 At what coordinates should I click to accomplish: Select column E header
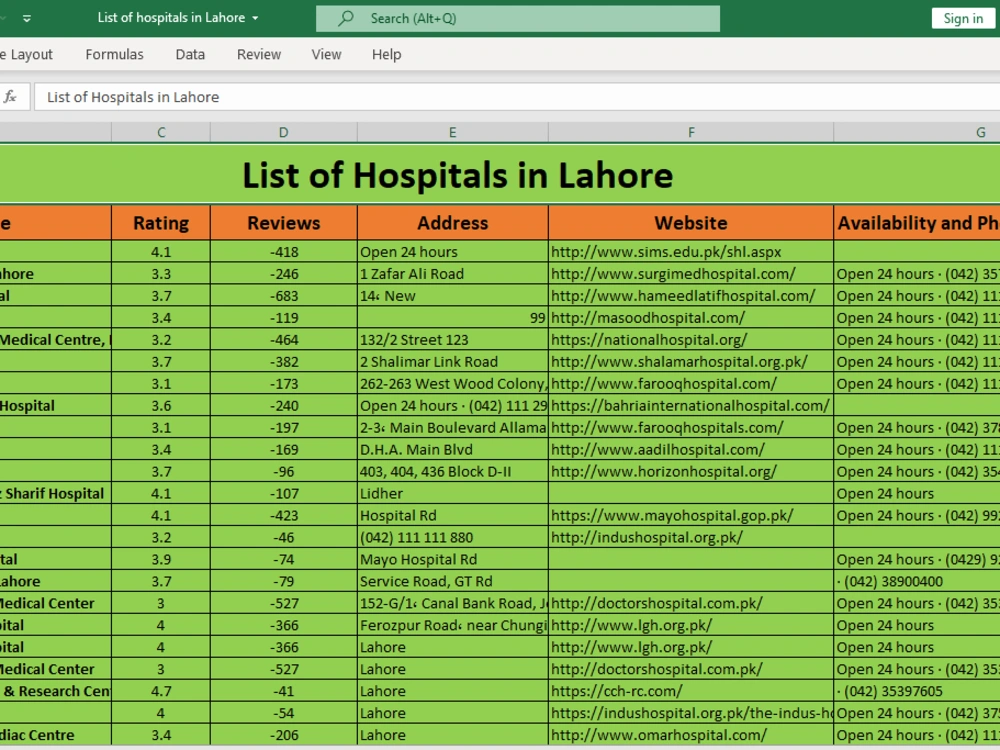pyautogui.click(x=452, y=132)
